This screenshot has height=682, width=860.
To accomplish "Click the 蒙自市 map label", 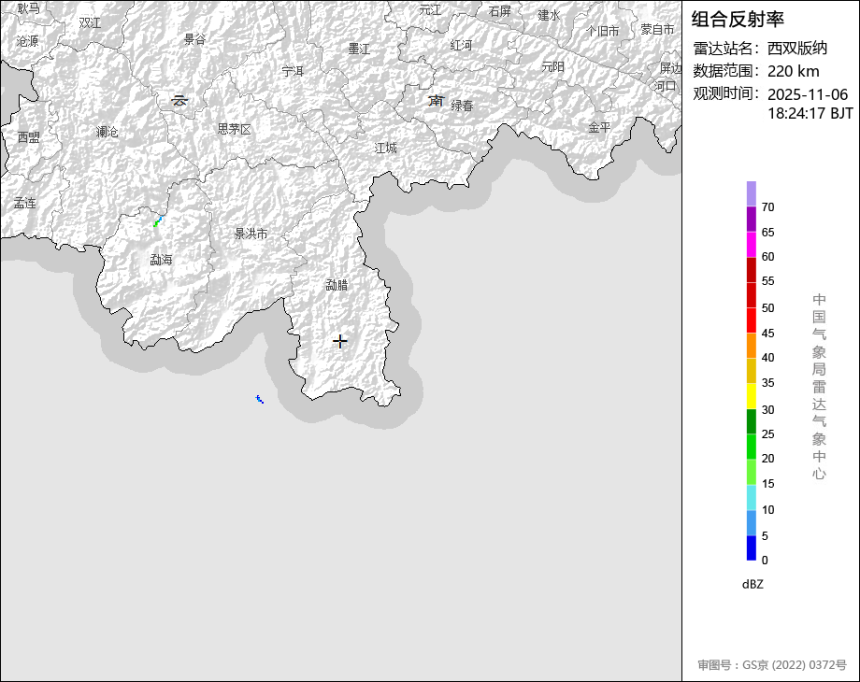I will tap(657, 29).
